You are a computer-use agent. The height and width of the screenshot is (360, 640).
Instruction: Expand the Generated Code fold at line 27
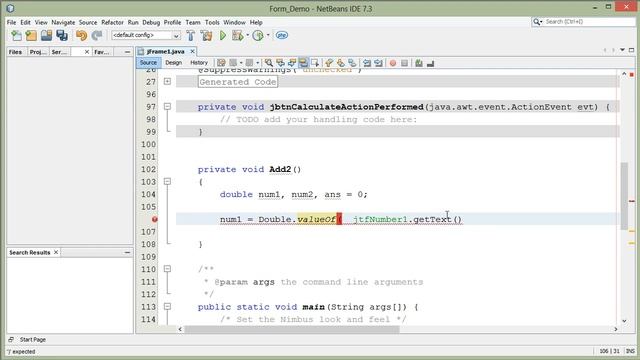(167, 82)
